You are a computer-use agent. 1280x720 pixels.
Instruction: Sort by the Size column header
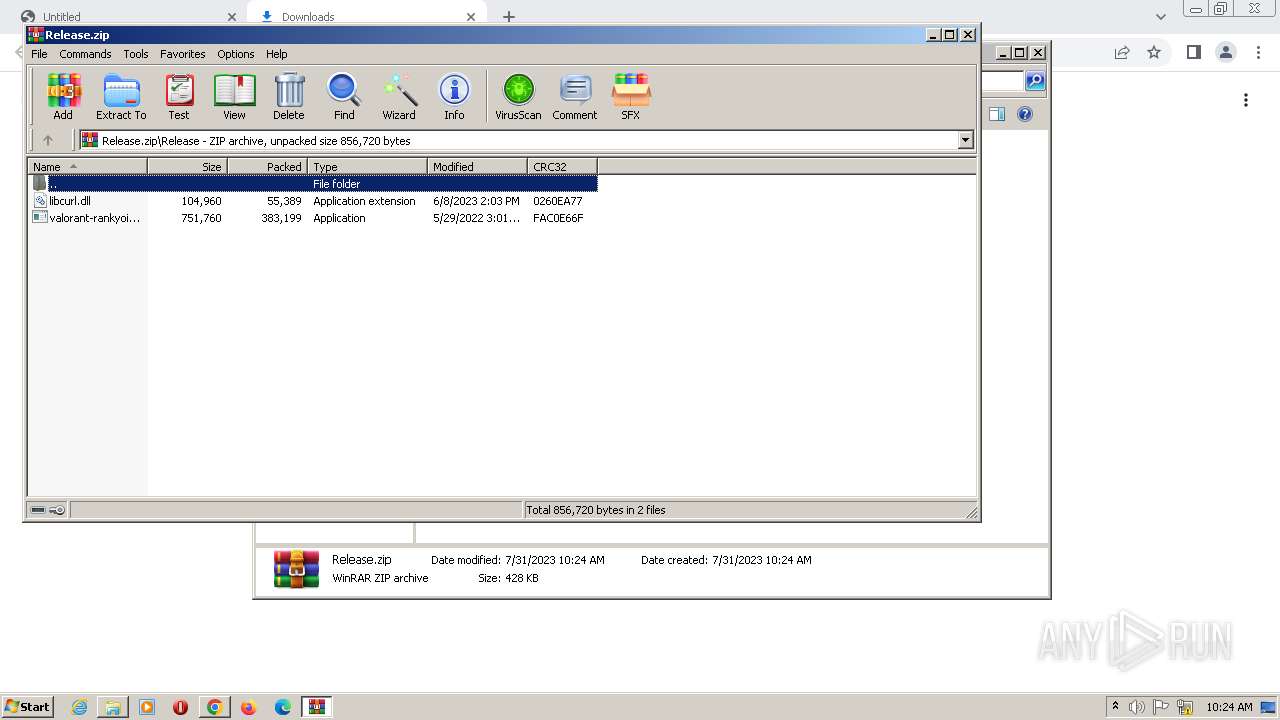coord(187,166)
